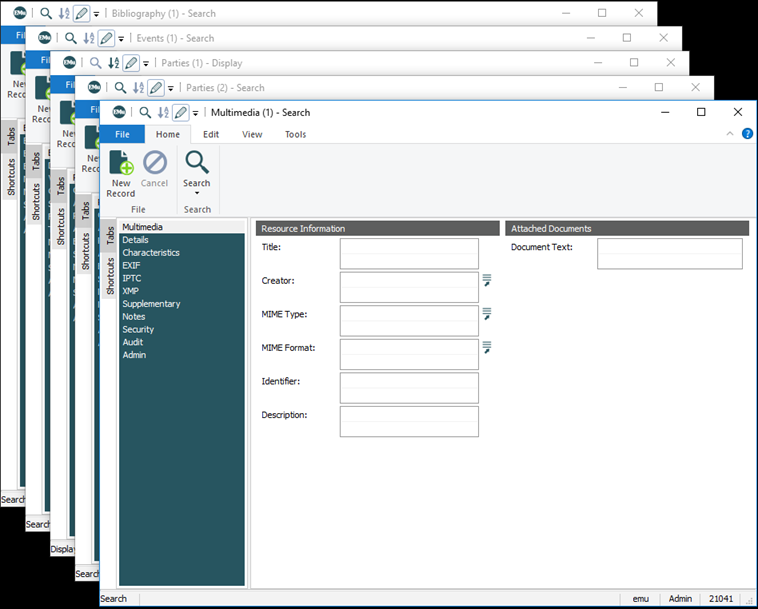758x609 pixels.
Task: Click the New Record icon in the ribbon
Action: [x=121, y=163]
